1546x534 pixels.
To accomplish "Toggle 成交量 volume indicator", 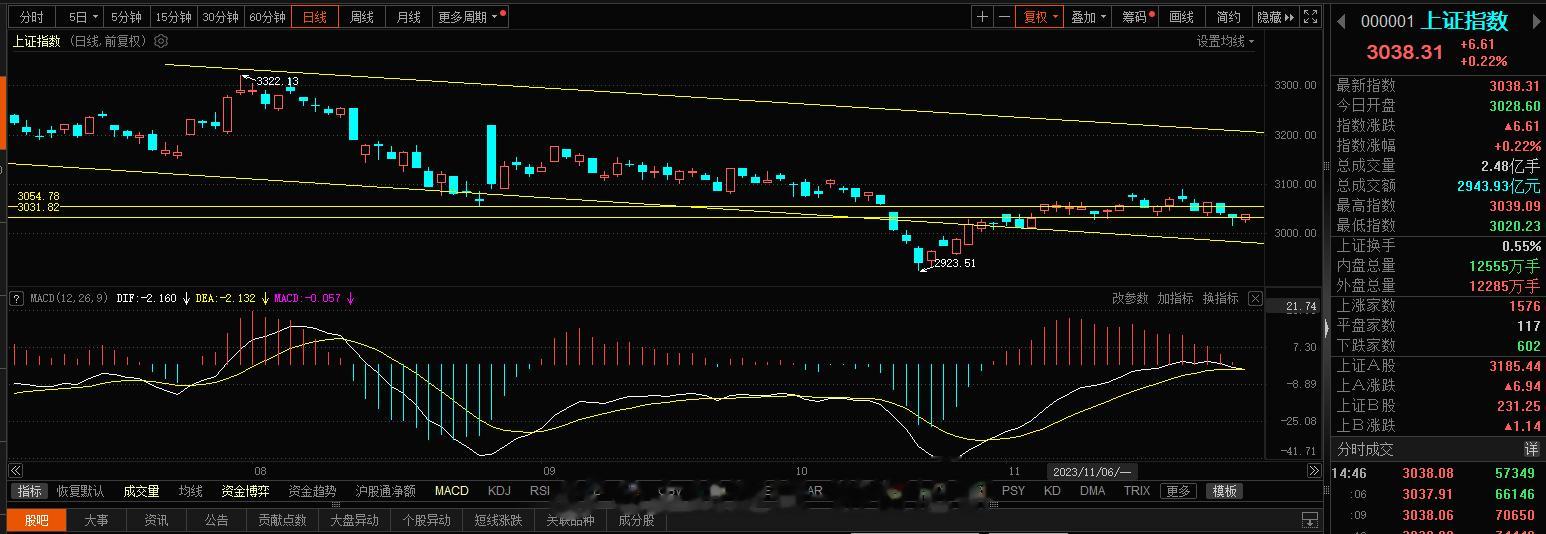I will coord(141,491).
